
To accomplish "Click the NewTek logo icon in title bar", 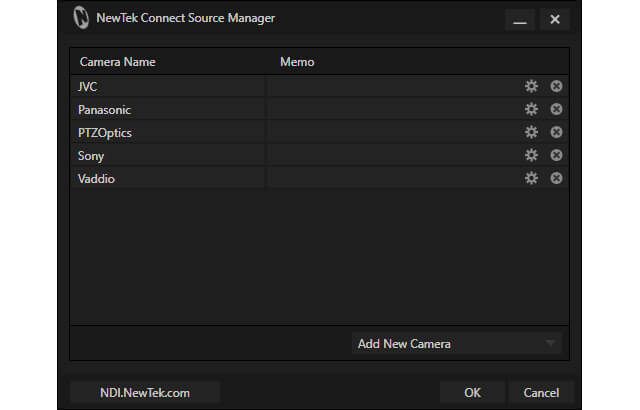I will [81, 18].
